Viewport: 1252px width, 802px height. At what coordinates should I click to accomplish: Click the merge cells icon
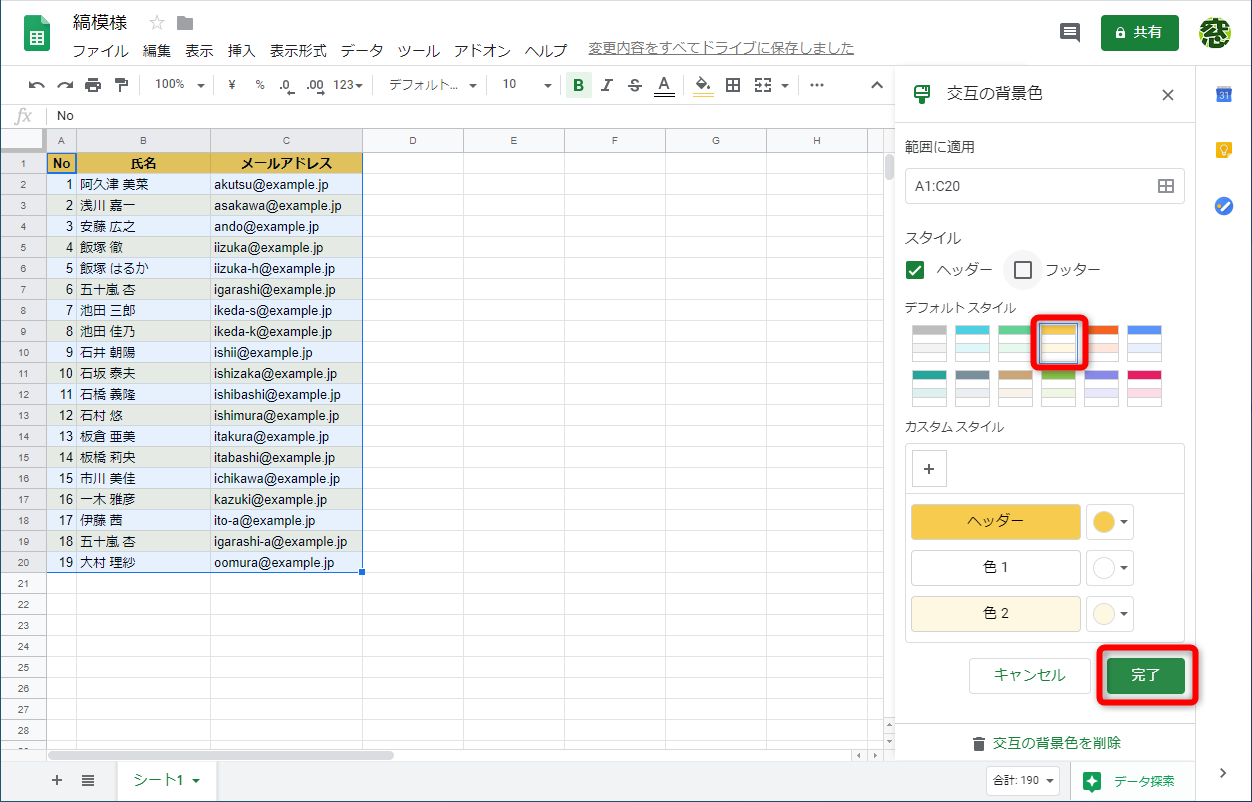click(x=763, y=85)
